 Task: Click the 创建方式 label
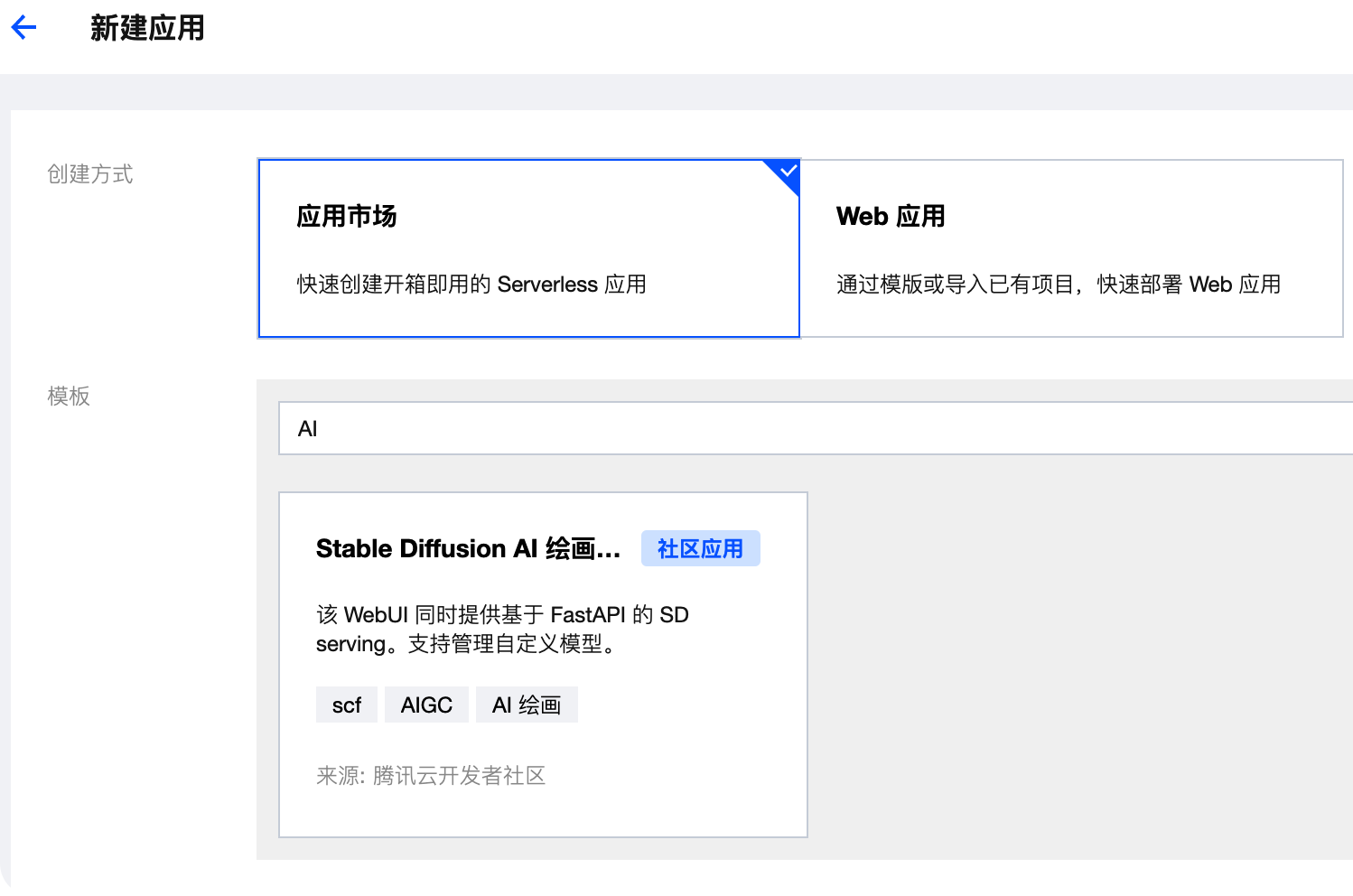[90, 174]
